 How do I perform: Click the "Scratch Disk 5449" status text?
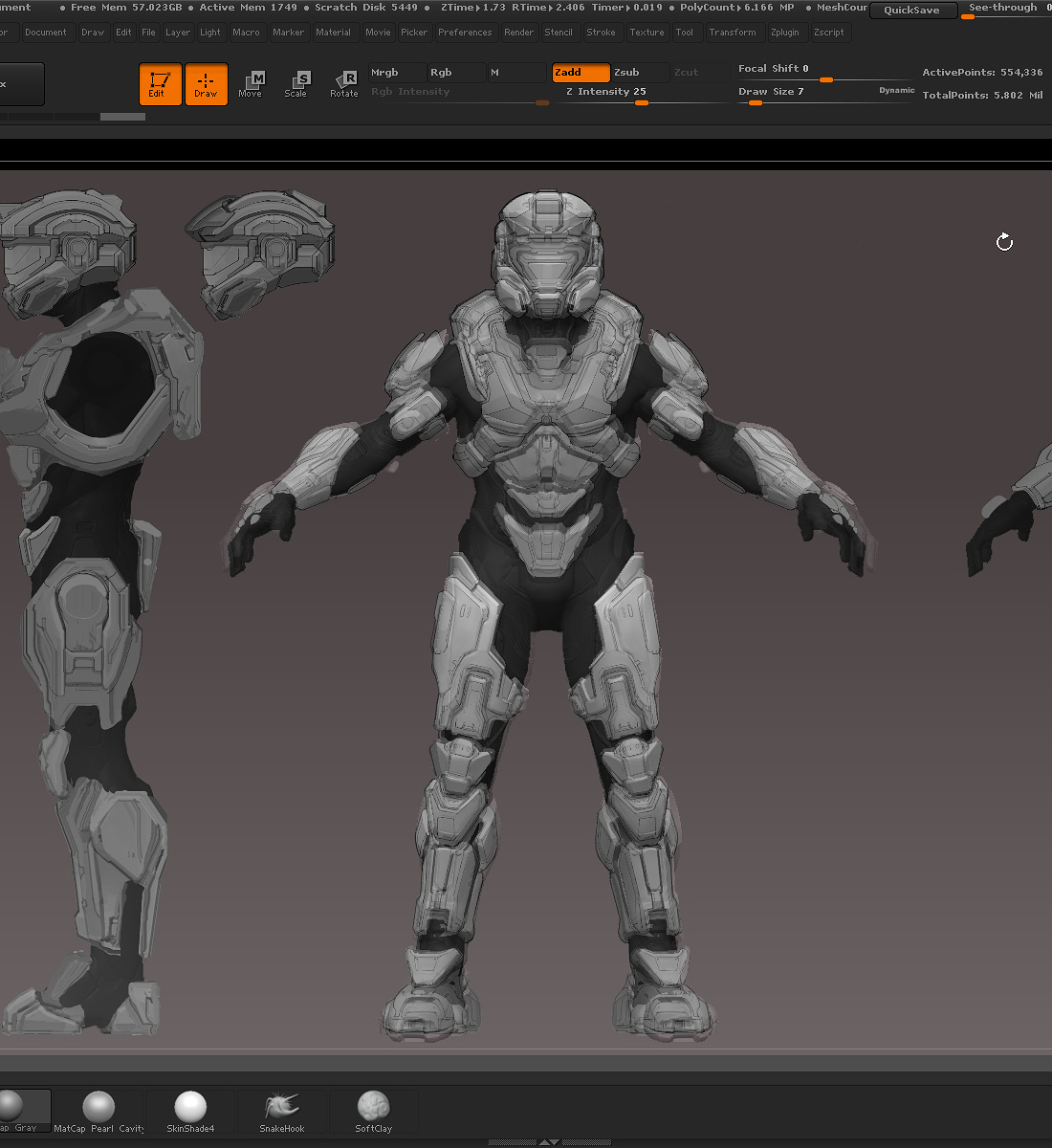[x=366, y=8]
